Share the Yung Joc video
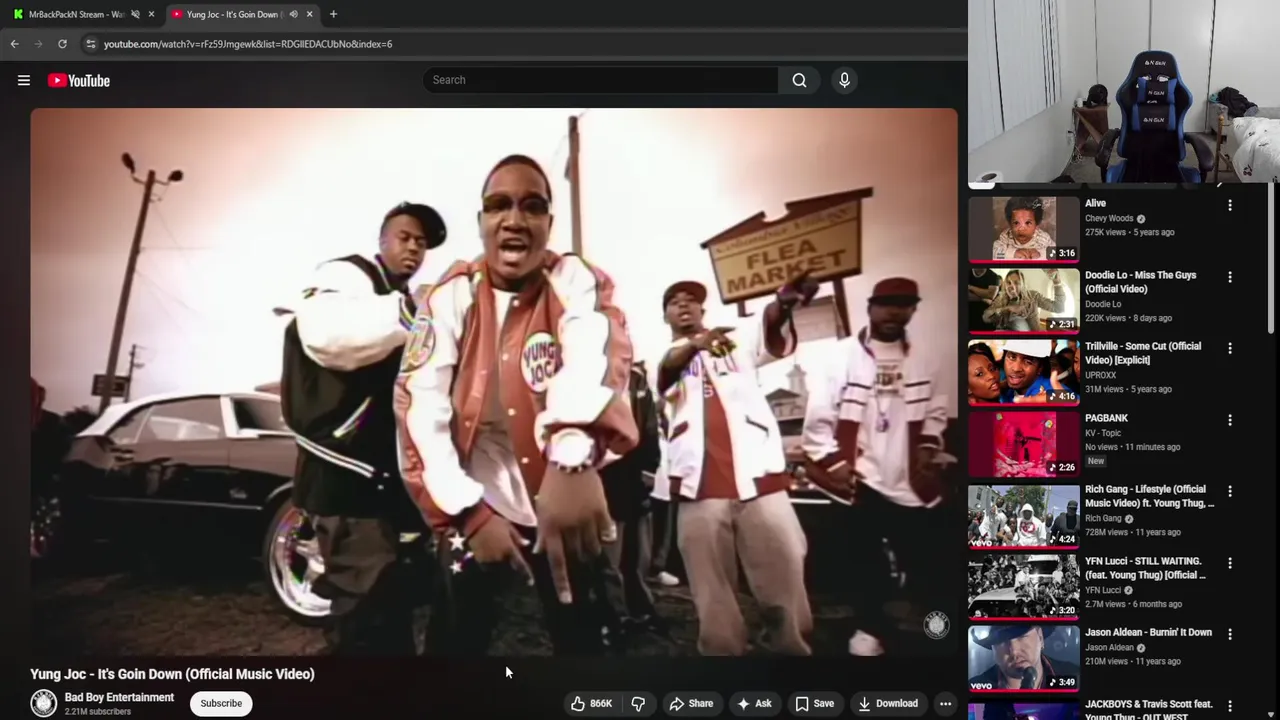The height and width of the screenshot is (720, 1280). (691, 704)
